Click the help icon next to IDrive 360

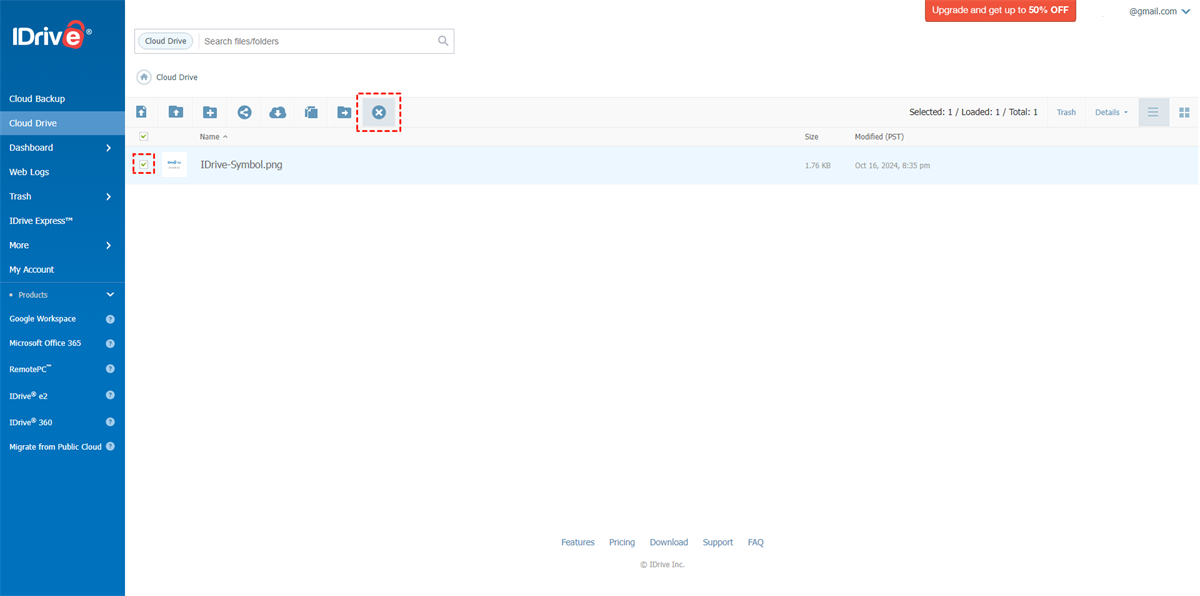coord(110,422)
